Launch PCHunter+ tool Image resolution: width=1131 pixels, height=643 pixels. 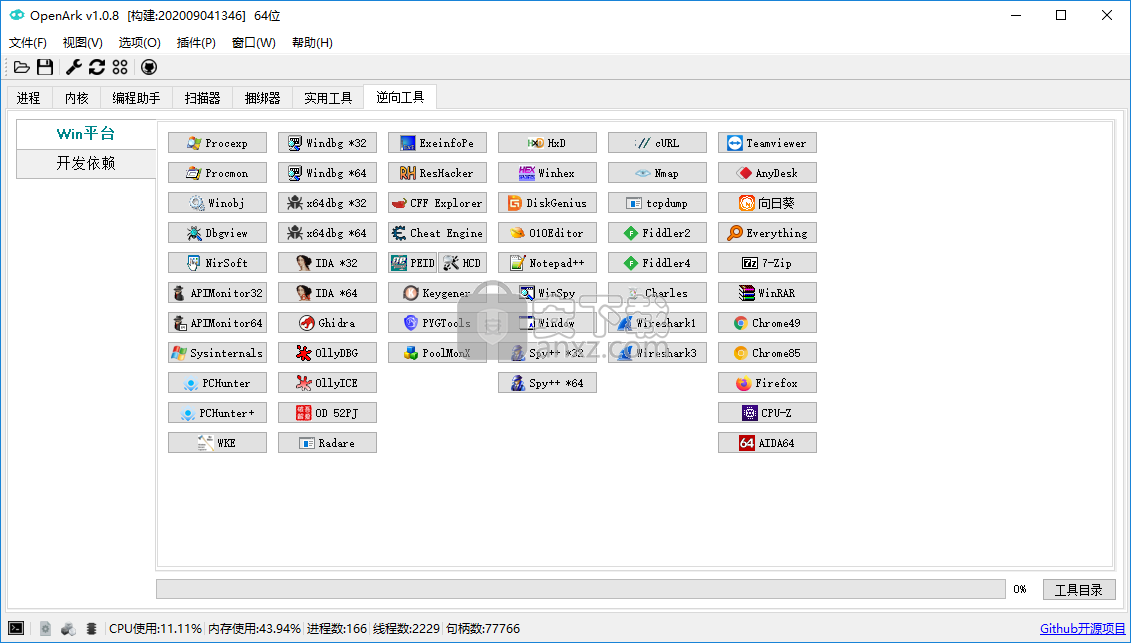tap(217, 413)
